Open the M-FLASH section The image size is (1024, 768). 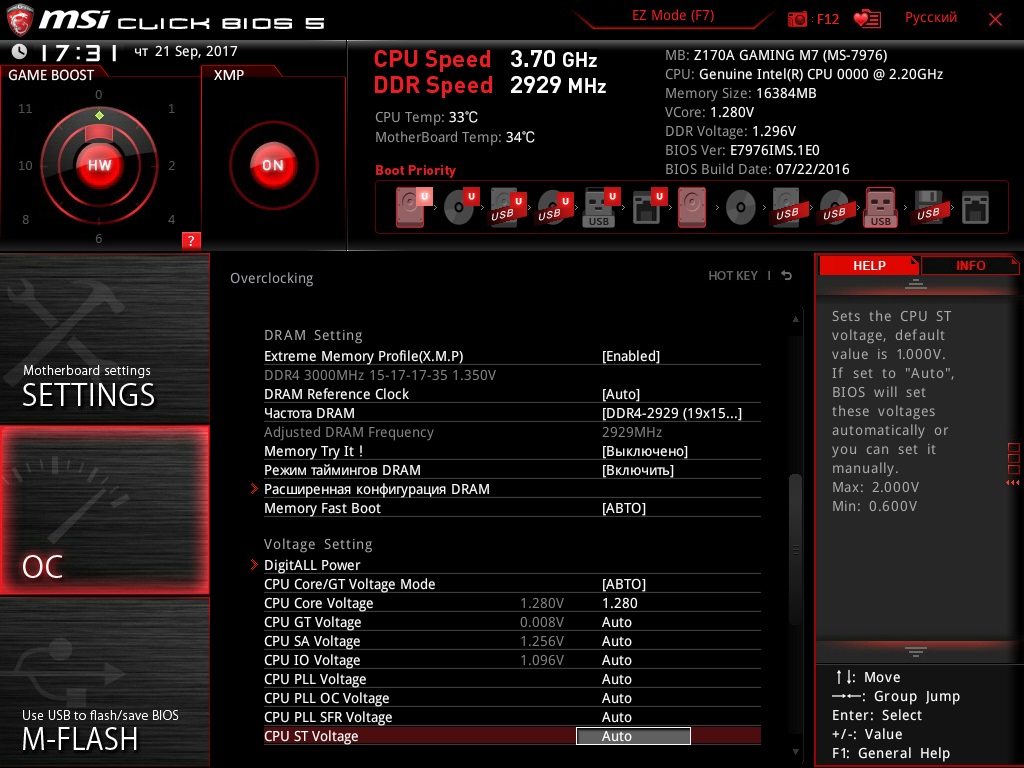(104, 682)
